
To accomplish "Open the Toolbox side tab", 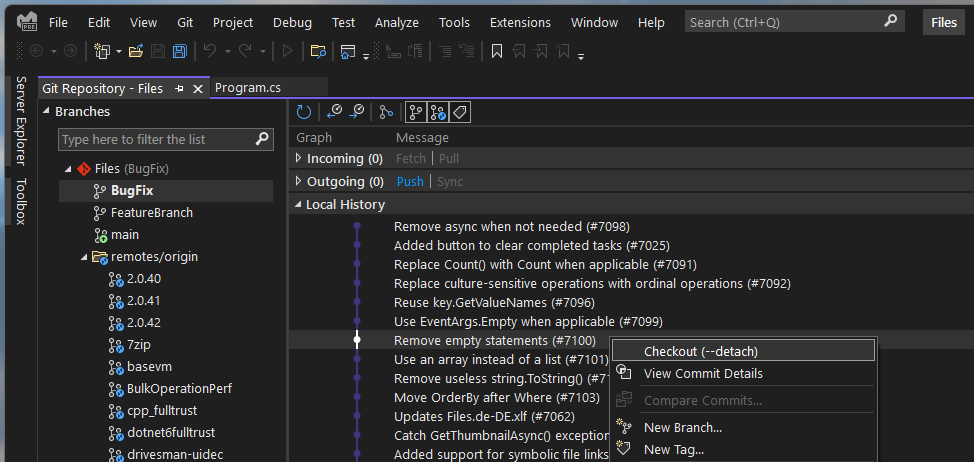I will (21, 201).
